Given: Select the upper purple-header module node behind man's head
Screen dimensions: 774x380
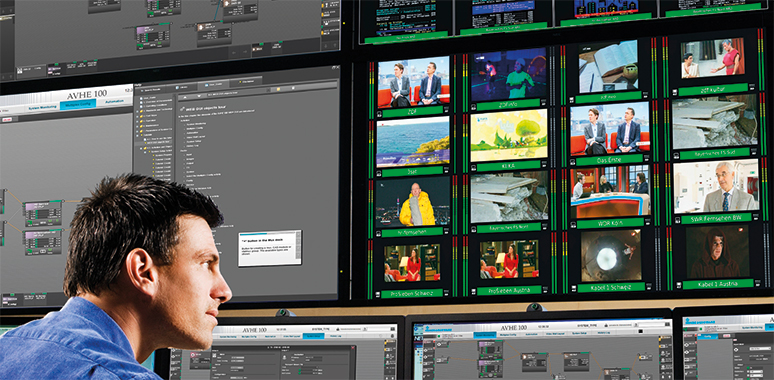Looking at the screenshot, I should tap(43, 213).
